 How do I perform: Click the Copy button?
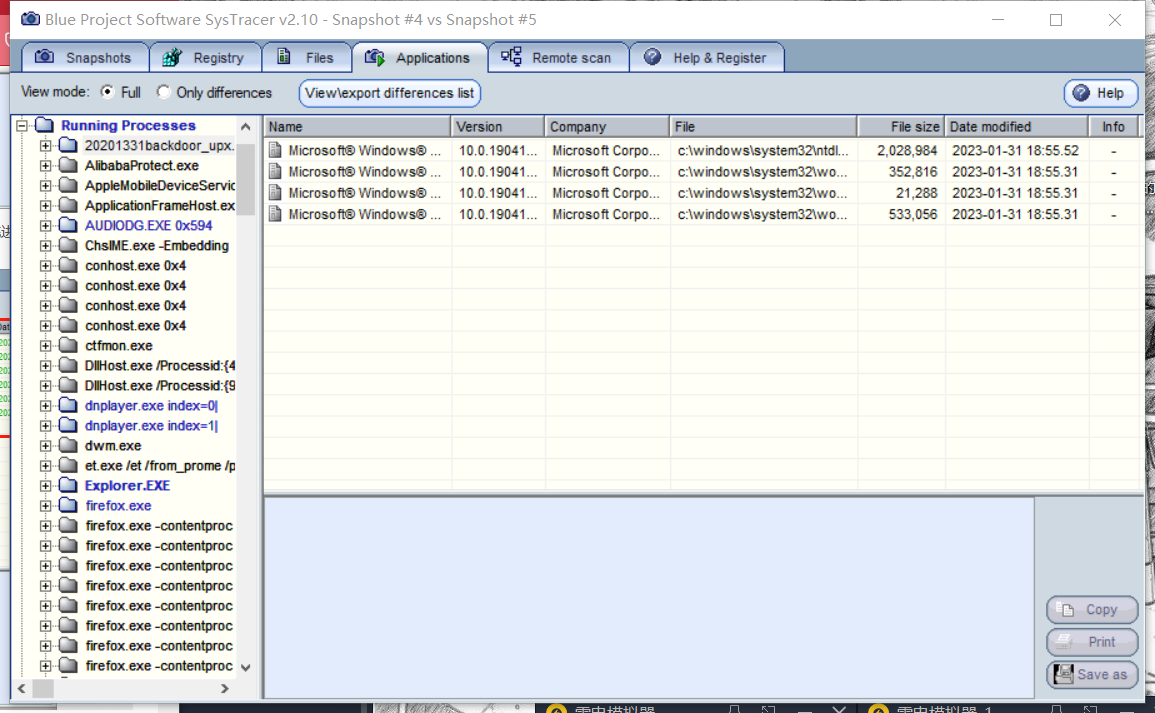click(x=1092, y=610)
